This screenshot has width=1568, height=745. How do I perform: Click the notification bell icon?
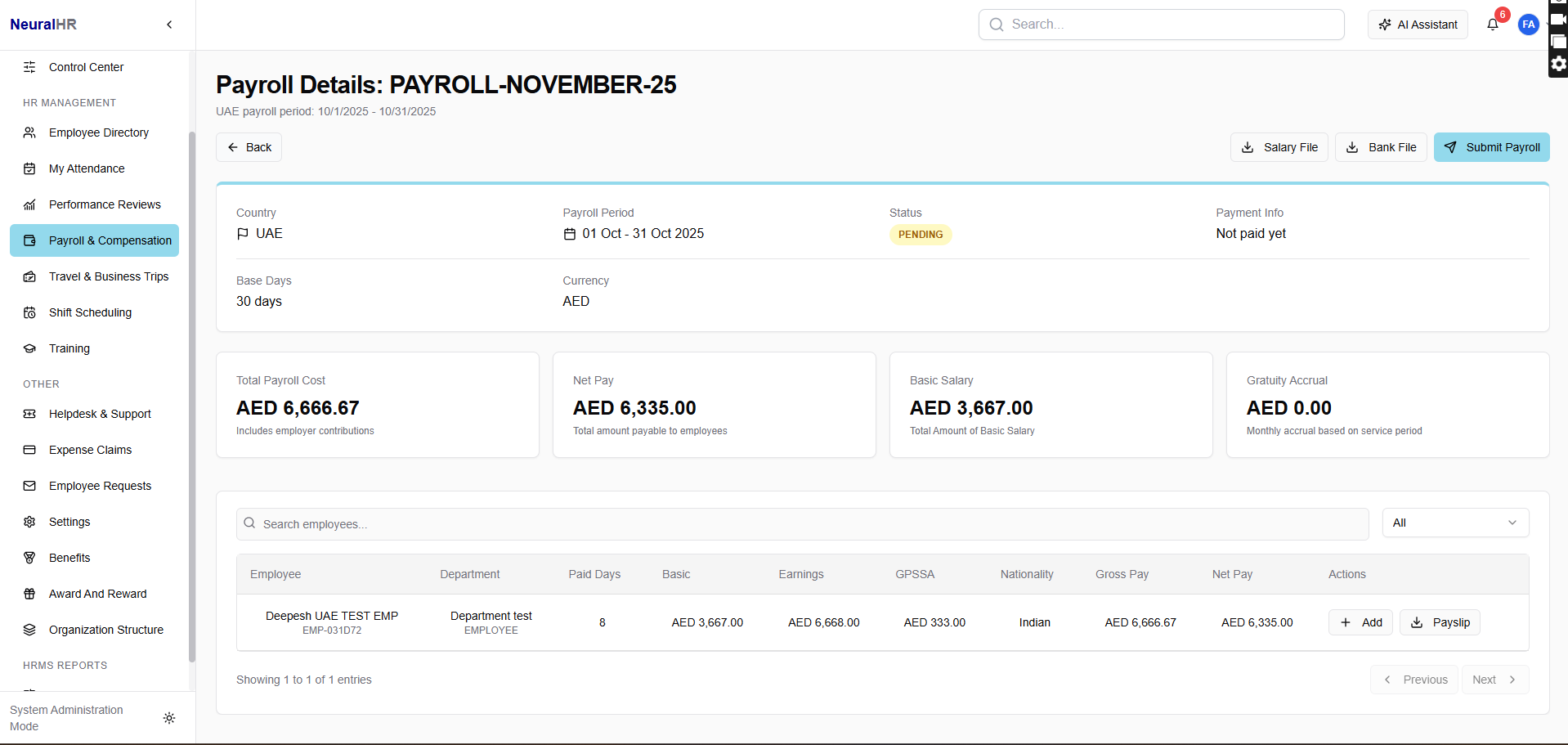1493,25
